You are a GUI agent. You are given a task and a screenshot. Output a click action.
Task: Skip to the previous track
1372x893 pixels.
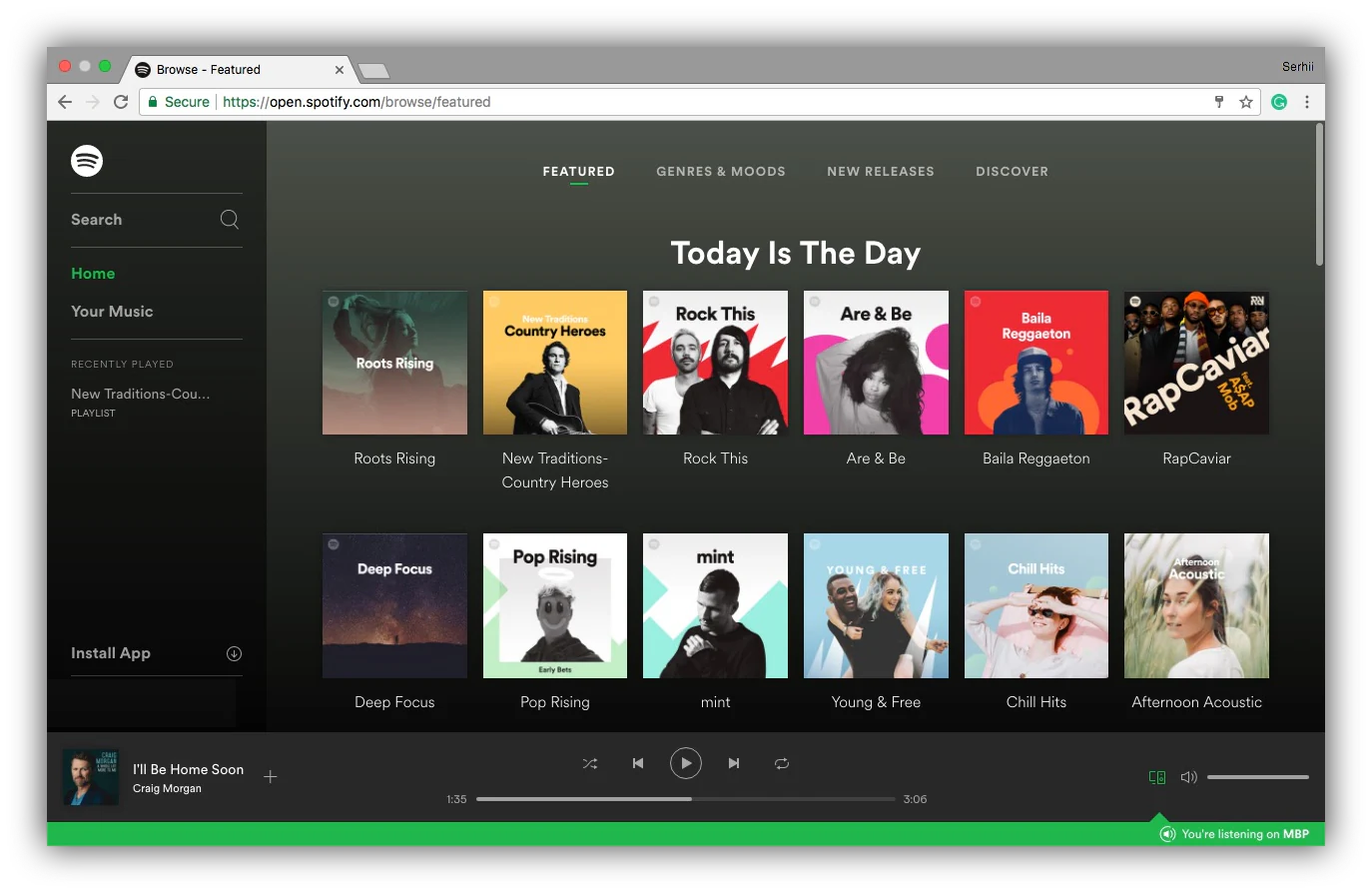[x=638, y=763]
